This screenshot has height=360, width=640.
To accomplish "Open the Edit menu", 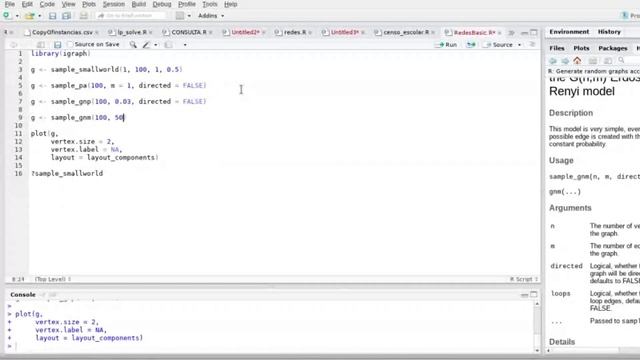I will click(27, 4).
